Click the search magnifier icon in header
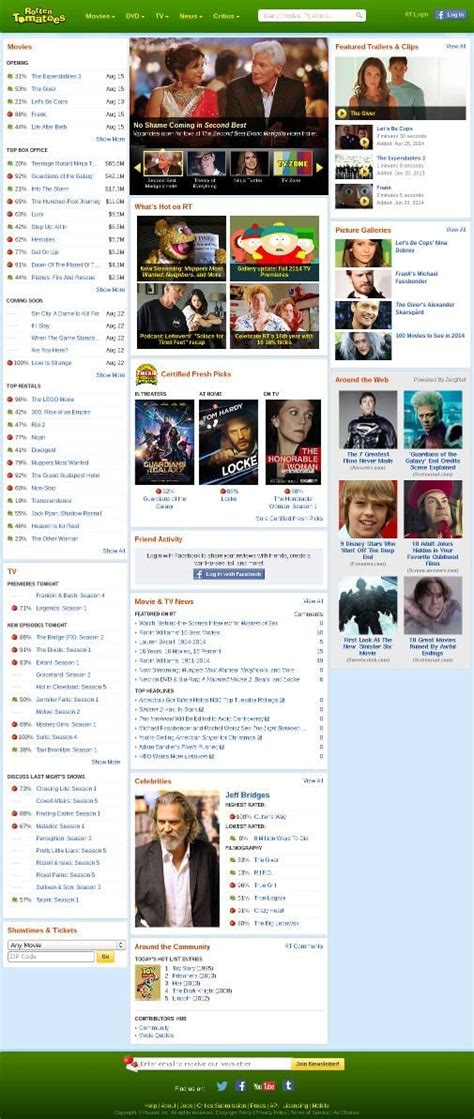Image resolution: width=474 pixels, height=1119 pixels. 360,15
